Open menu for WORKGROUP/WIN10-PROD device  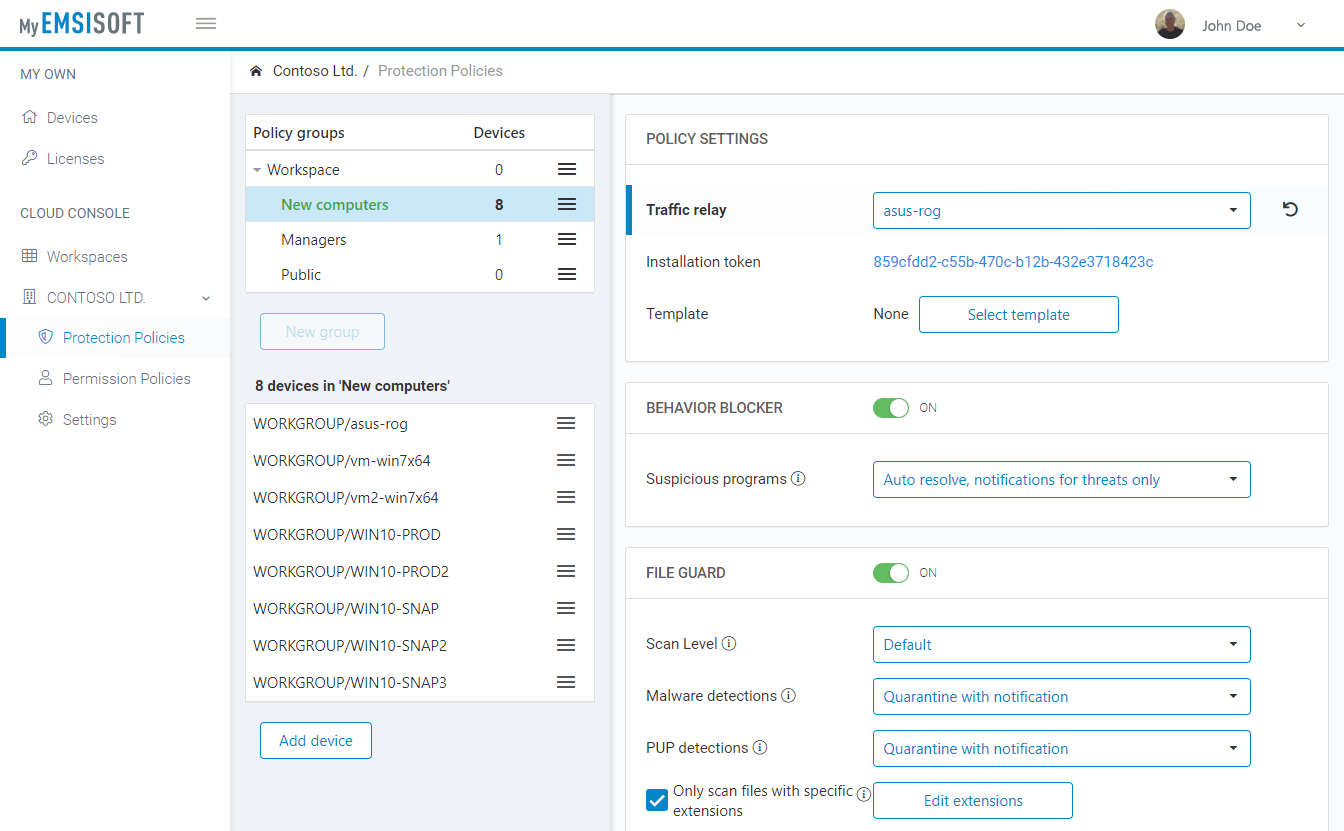click(566, 534)
